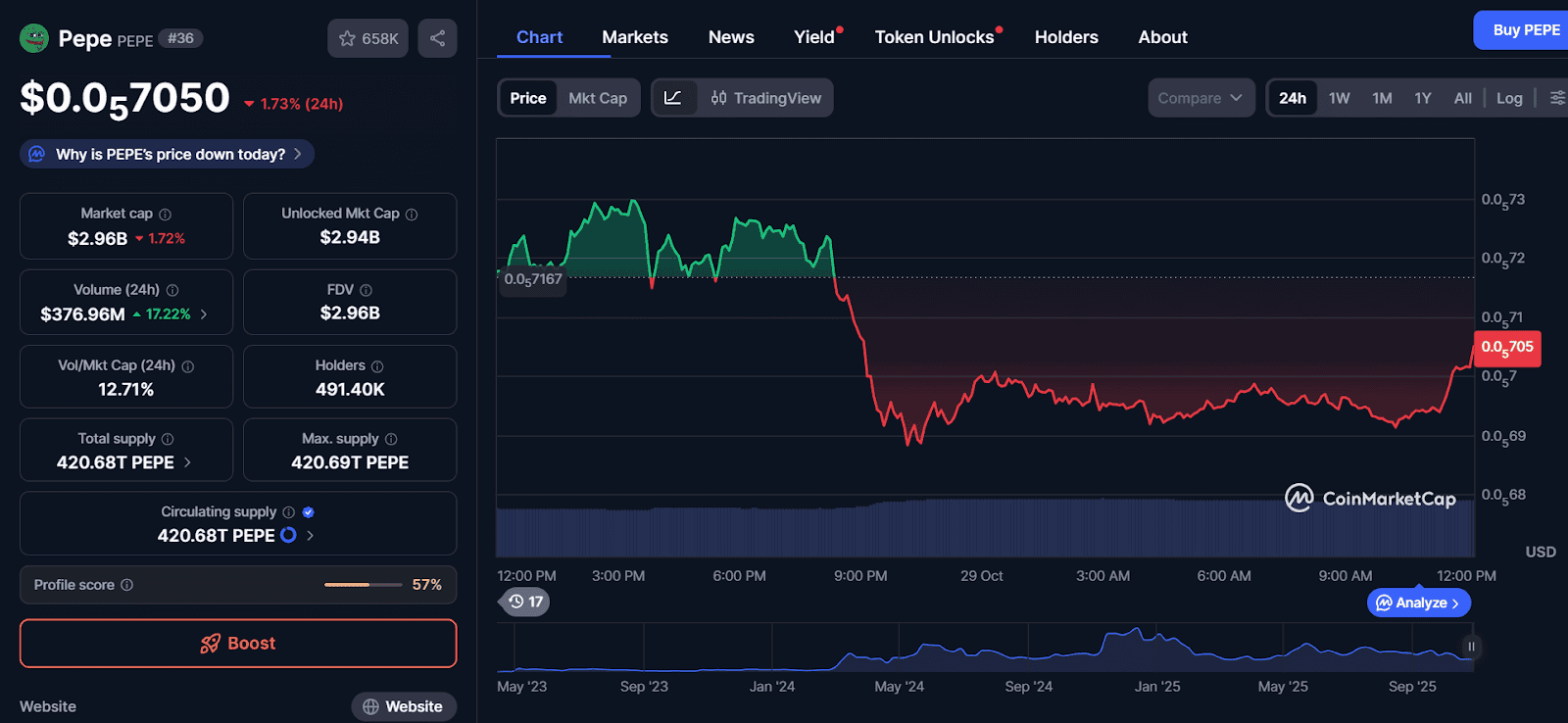Viewport: 1568px width, 723px height.
Task: Click the Profile score info icon
Action: (126, 585)
